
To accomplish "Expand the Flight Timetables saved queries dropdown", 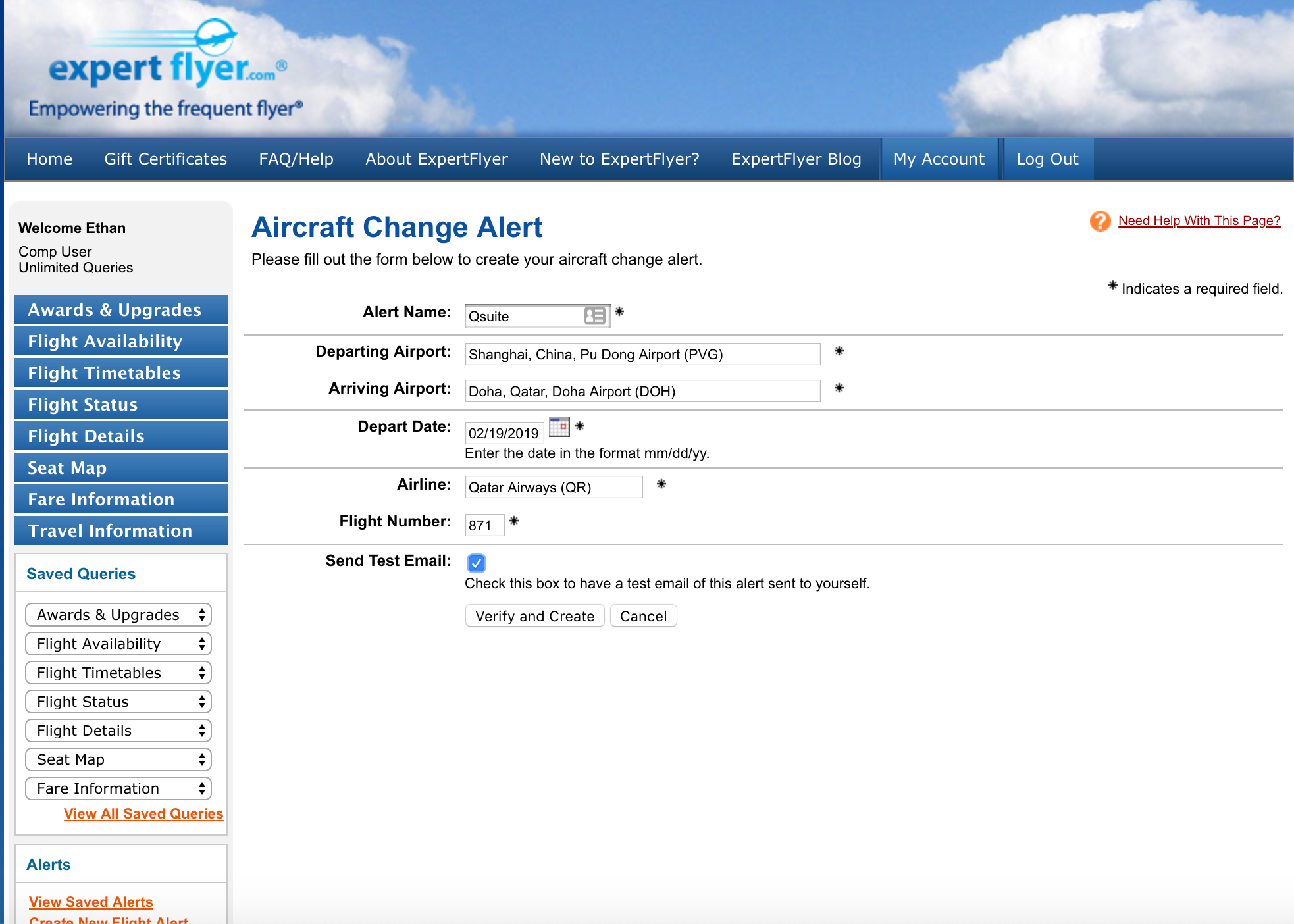I will (118, 673).
